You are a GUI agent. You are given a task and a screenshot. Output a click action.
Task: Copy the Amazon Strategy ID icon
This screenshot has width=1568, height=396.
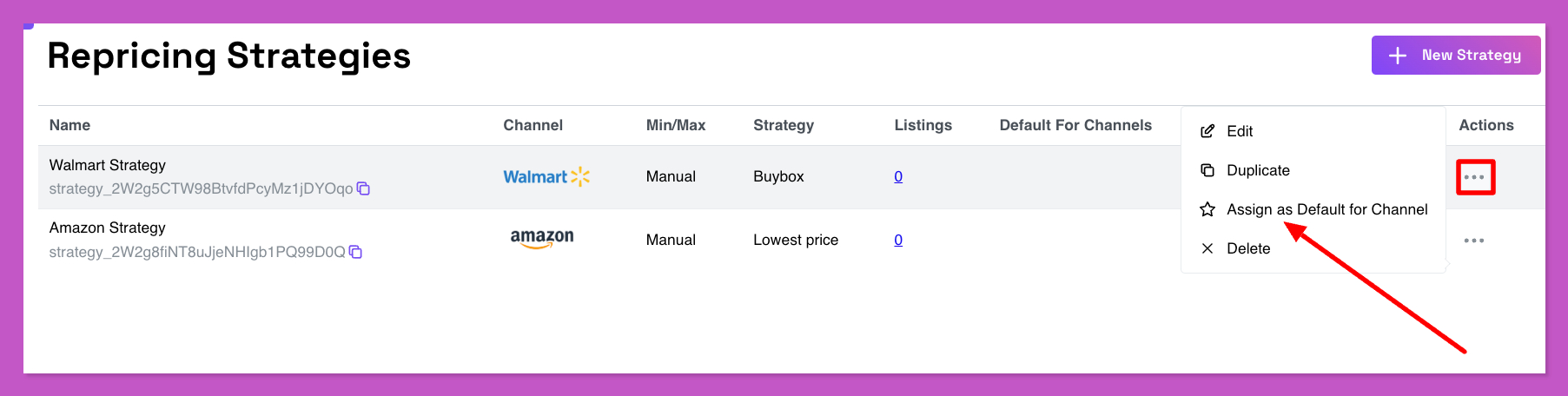pyautogui.click(x=355, y=252)
